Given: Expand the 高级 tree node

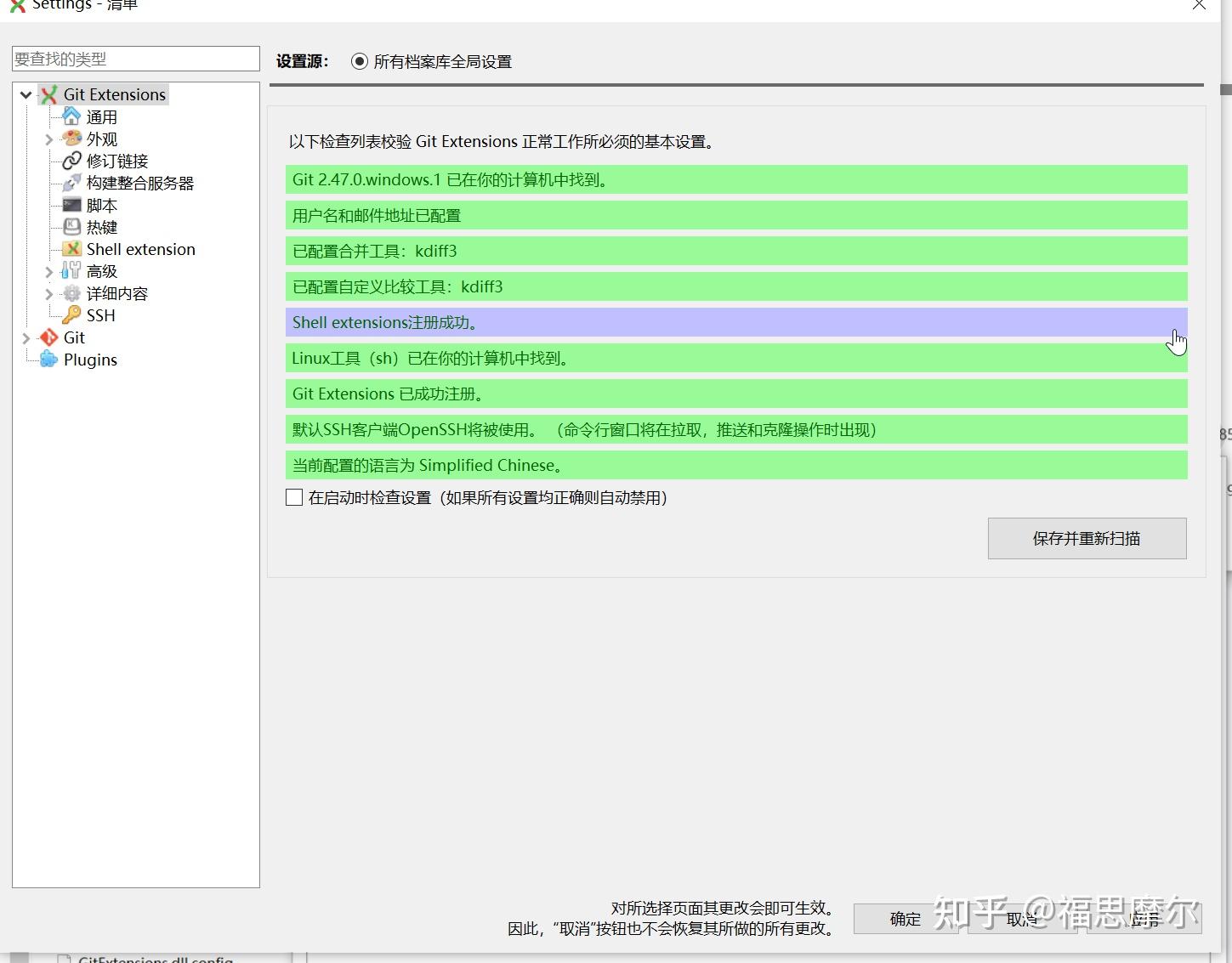Looking at the screenshot, I should [48, 271].
